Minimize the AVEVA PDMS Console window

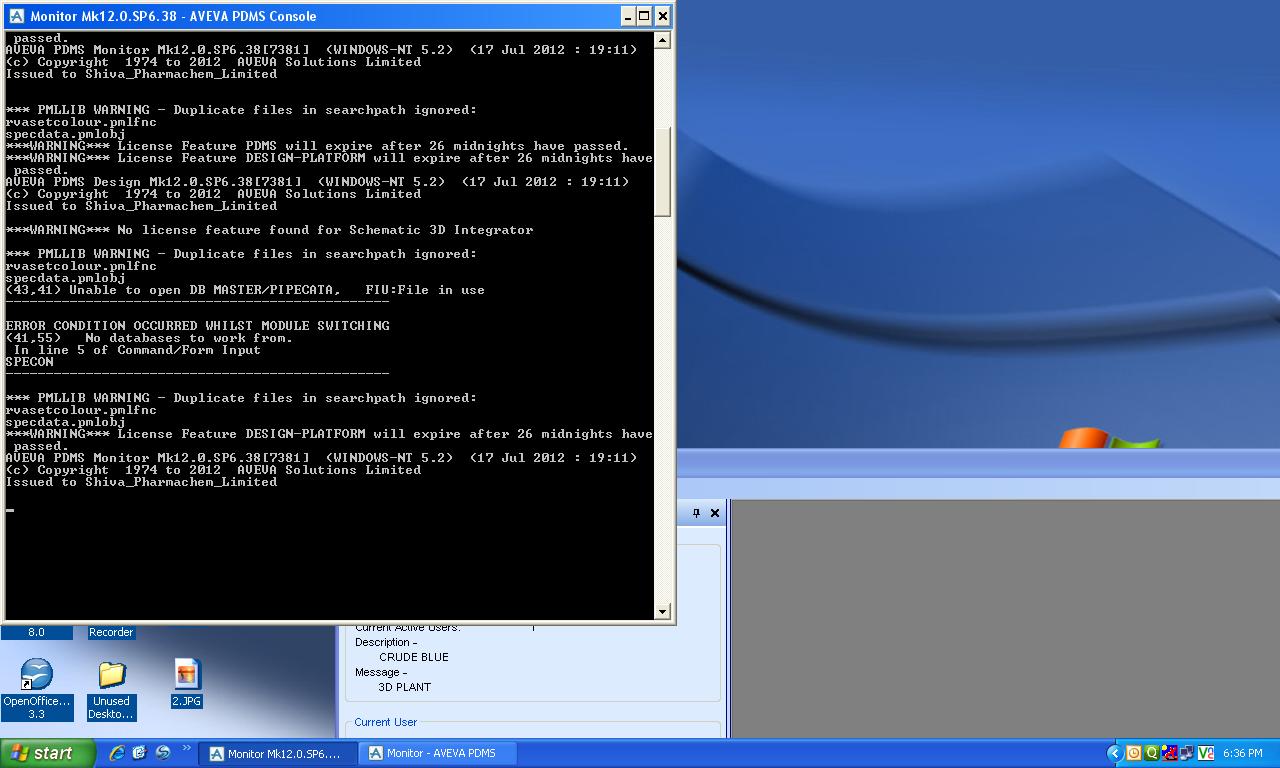[627, 16]
